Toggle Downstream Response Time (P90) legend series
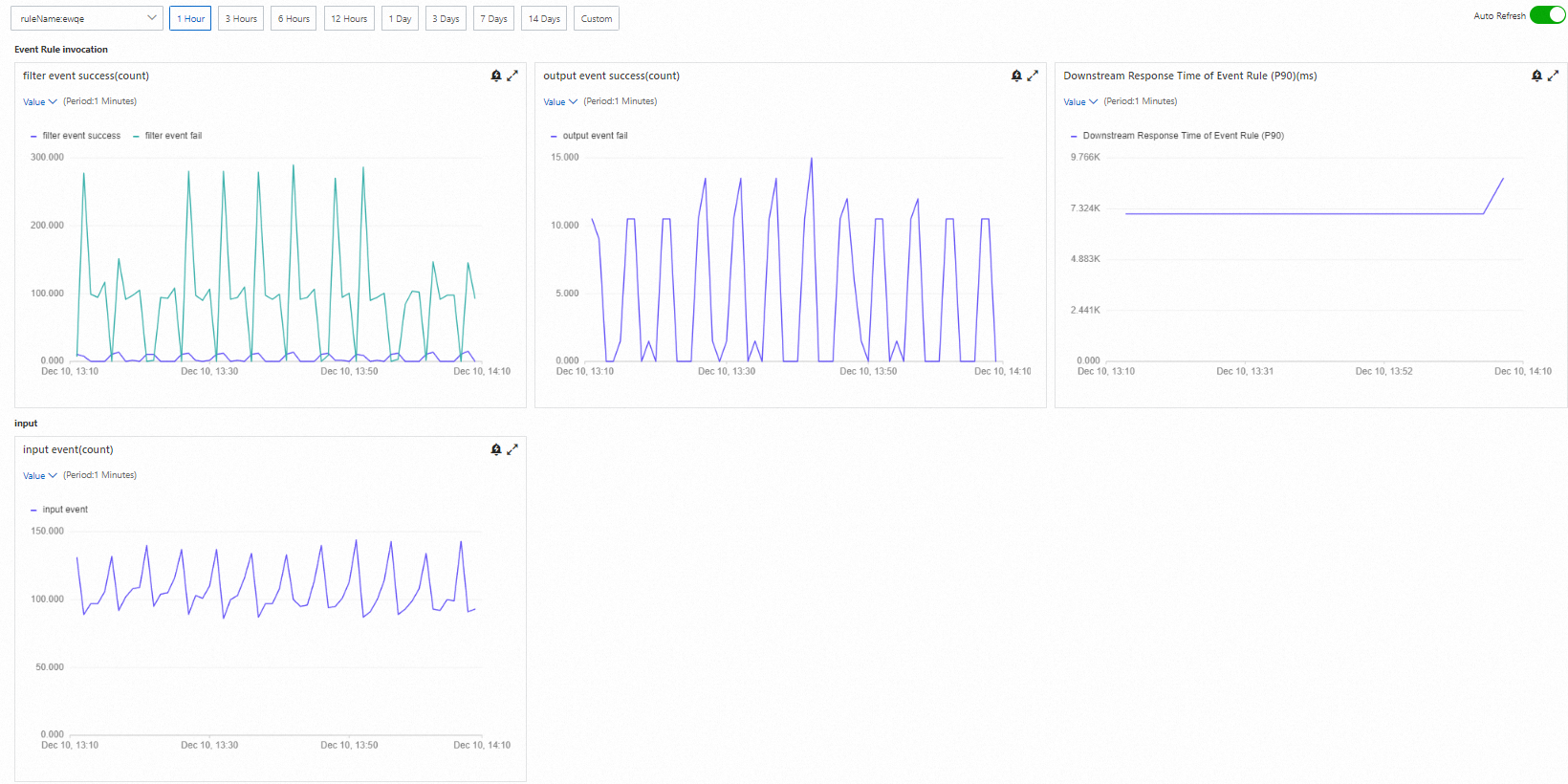The width and height of the screenshot is (1568, 784). tap(1177, 136)
